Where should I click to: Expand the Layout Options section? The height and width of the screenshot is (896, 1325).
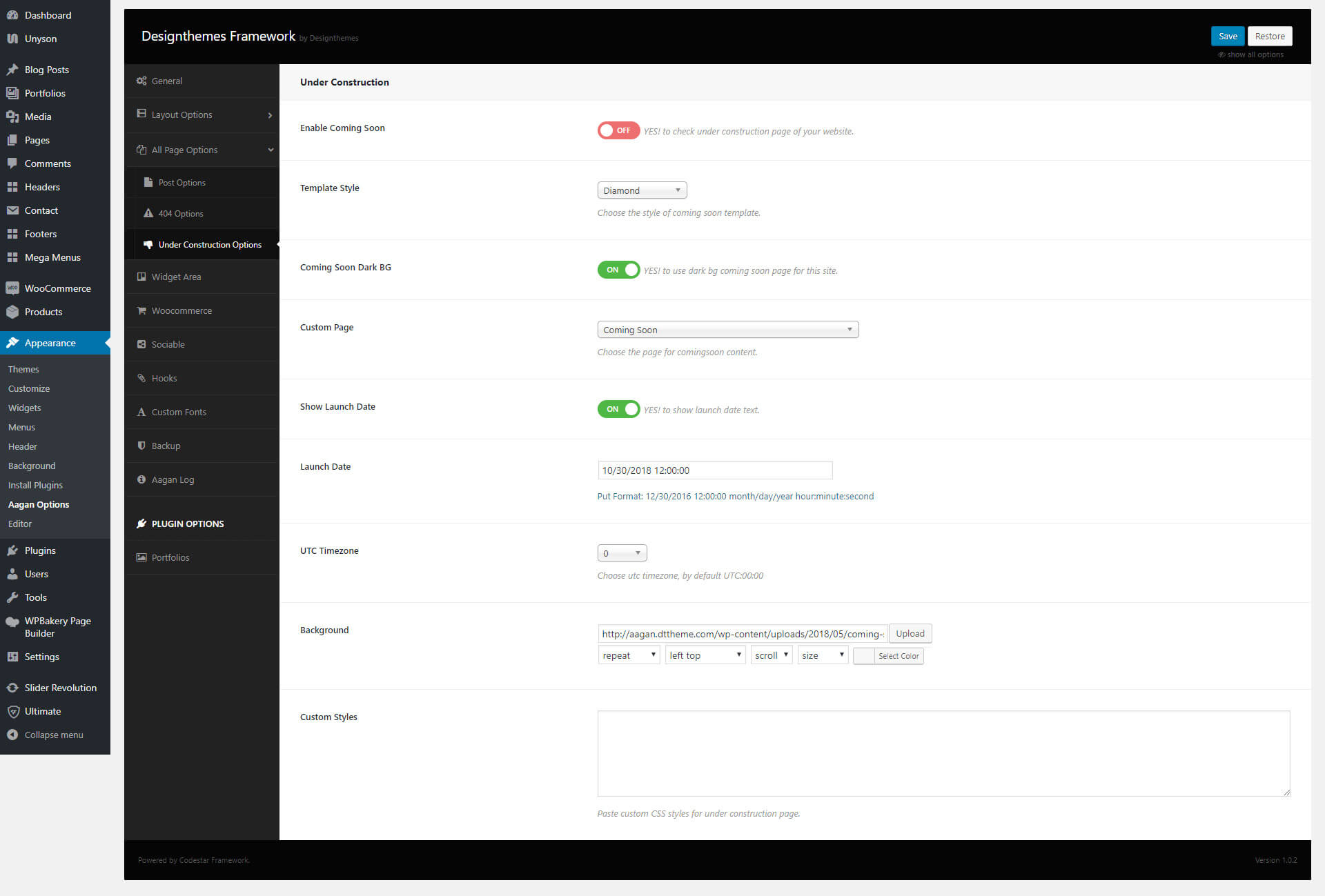pos(202,115)
